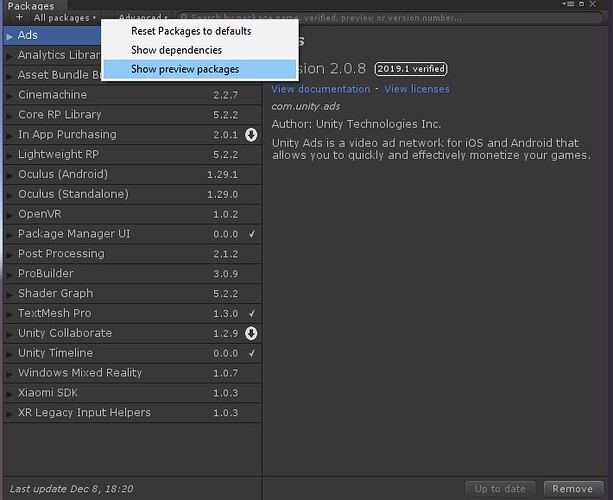Image resolution: width=613 pixels, height=500 pixels.
Task: Select Show dependencies menu option
Action: 176,50
